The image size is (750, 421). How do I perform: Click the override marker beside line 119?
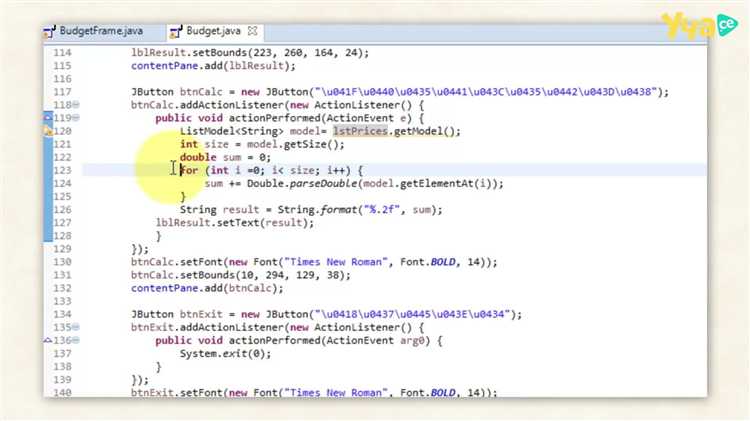pyautogui.click(x=48, y=117)
